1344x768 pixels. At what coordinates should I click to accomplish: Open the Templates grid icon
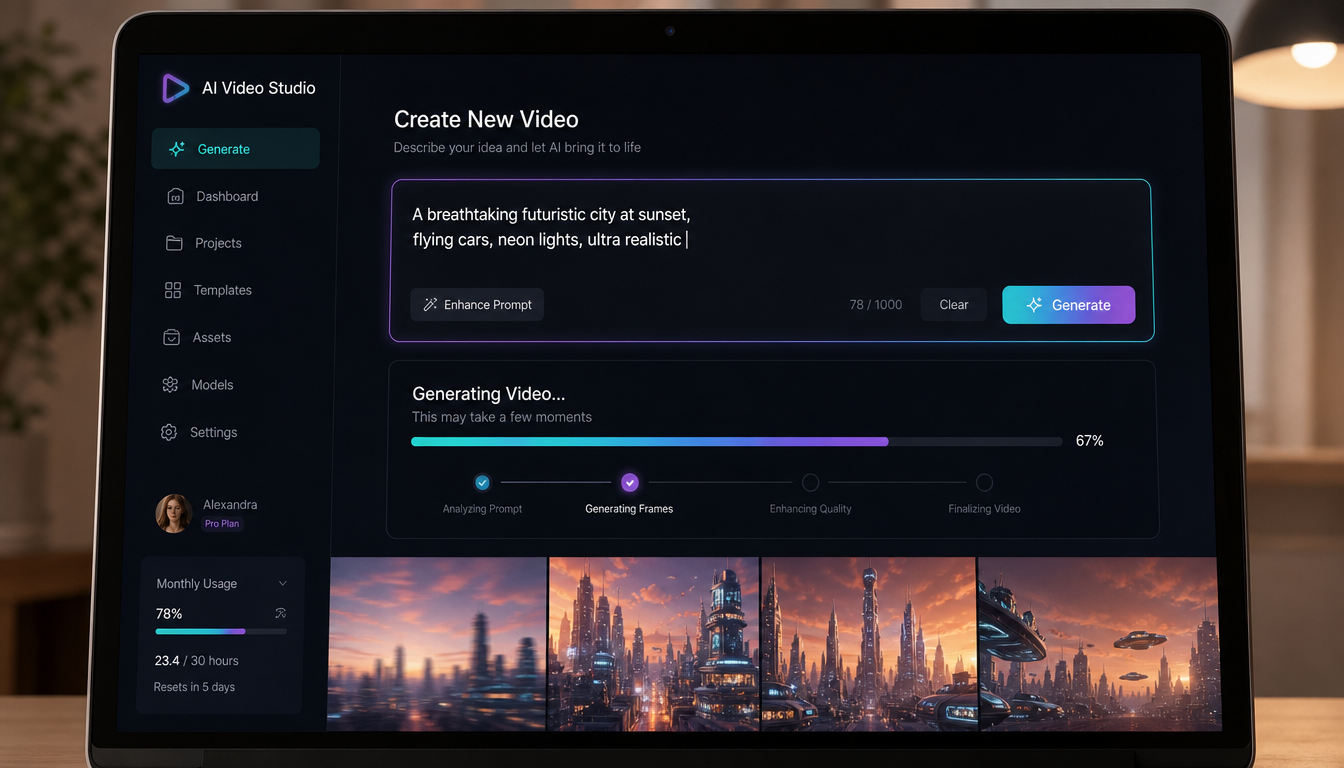coord(173,290)
